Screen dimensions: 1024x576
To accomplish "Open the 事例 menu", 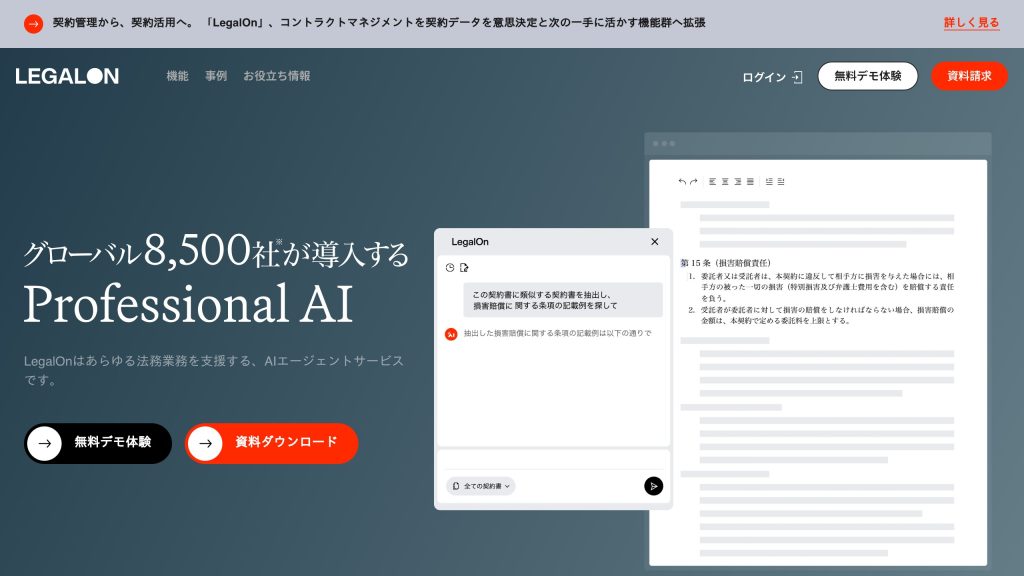I will [x=216, y=76].
